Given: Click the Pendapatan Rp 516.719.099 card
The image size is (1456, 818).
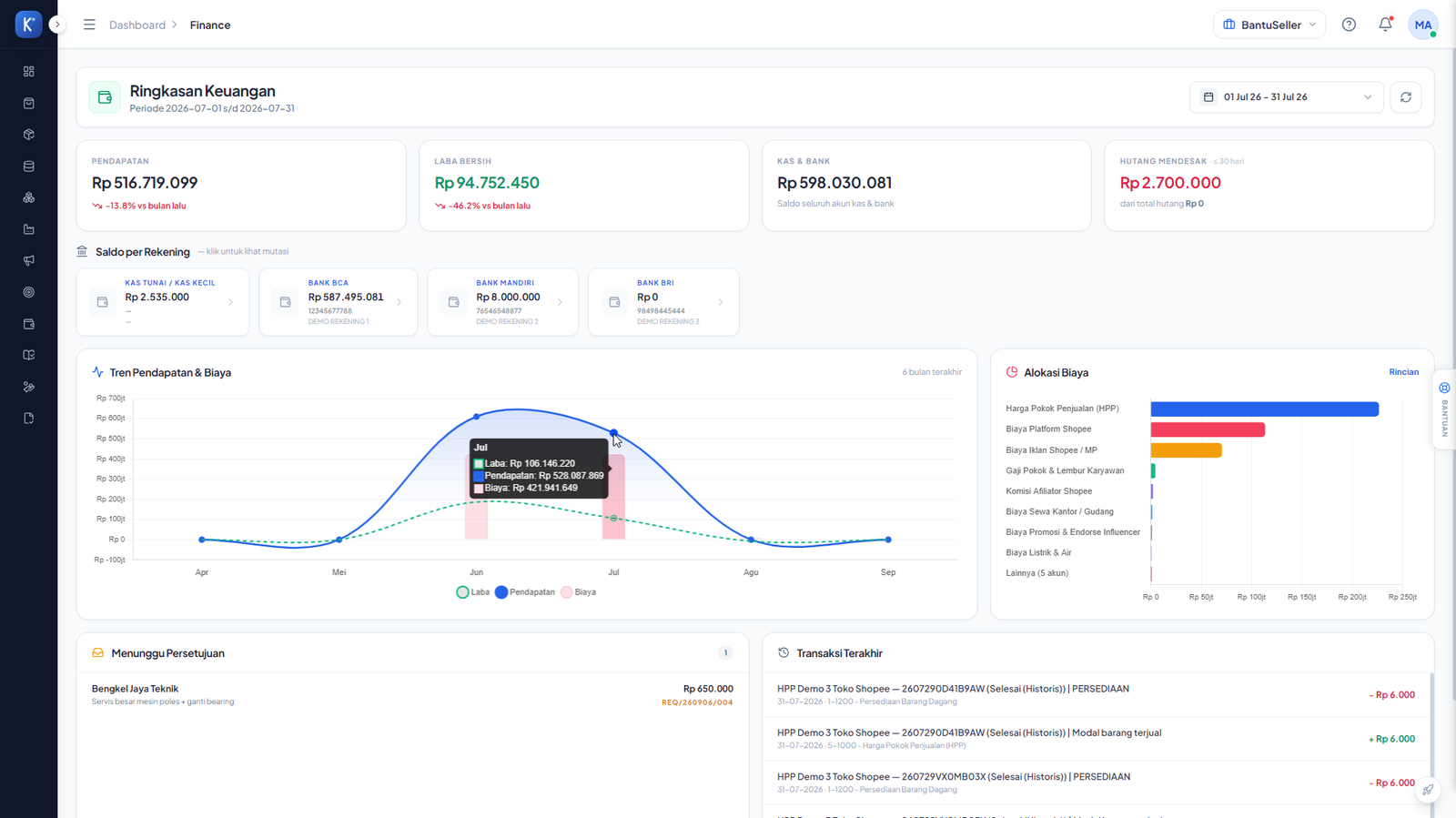Looking at the screenshot, I should [240, 186].
